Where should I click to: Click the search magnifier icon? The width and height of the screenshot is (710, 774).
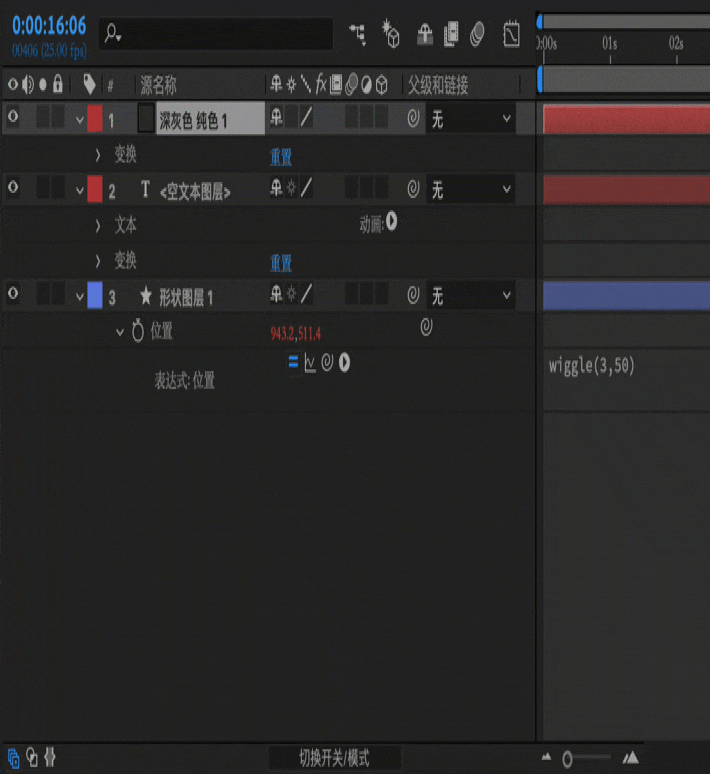[113, 33]
